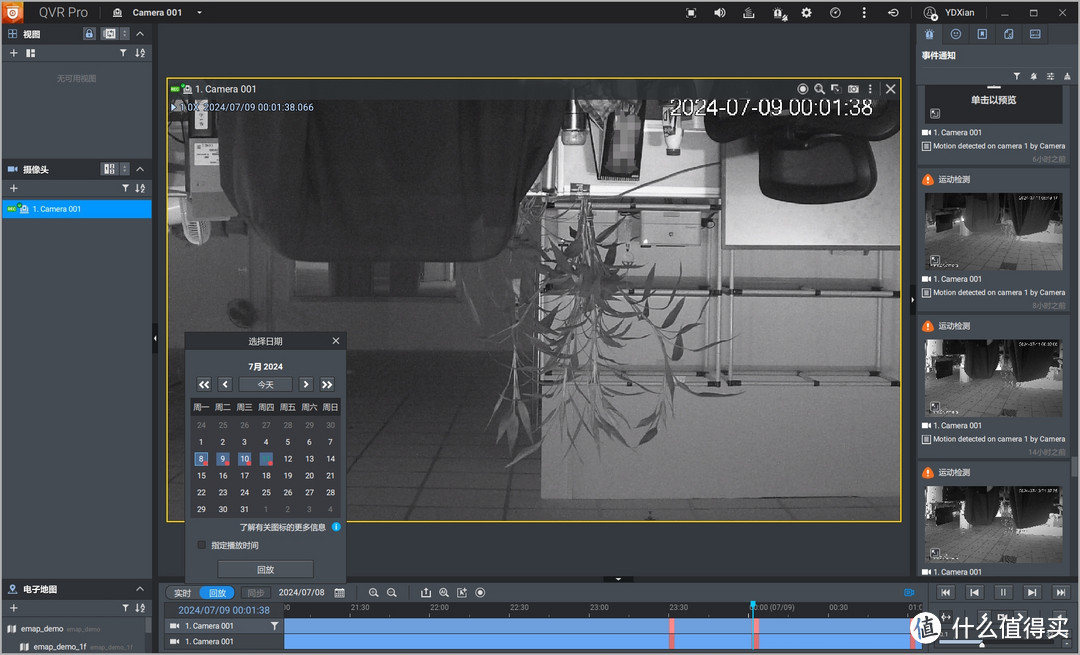Filter event notifications with funnel icon
Image resolution: width=1080 pixels, height=655 pixels.
[1017, 76]
